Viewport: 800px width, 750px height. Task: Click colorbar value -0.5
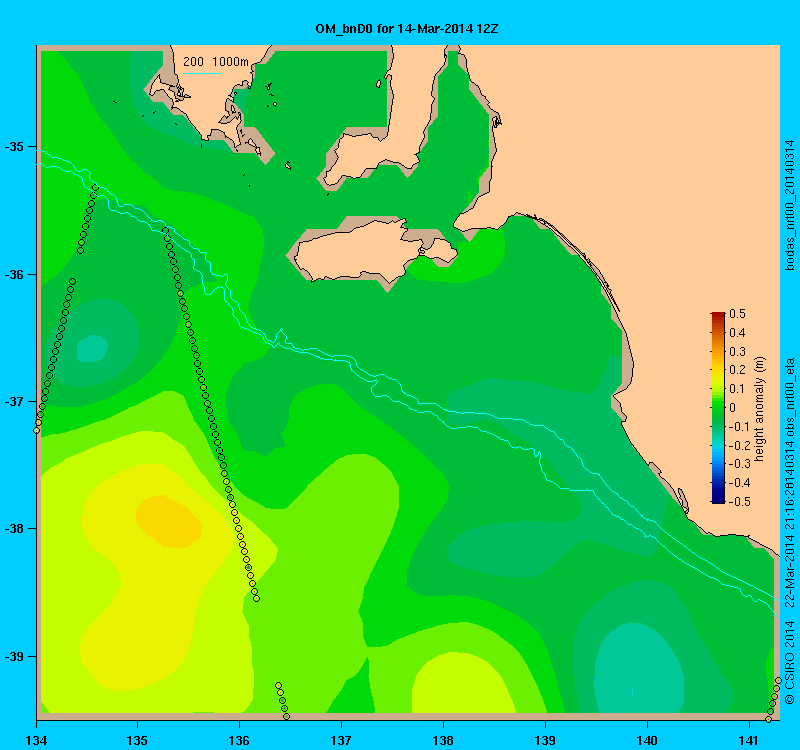click(x=739, y=502)
